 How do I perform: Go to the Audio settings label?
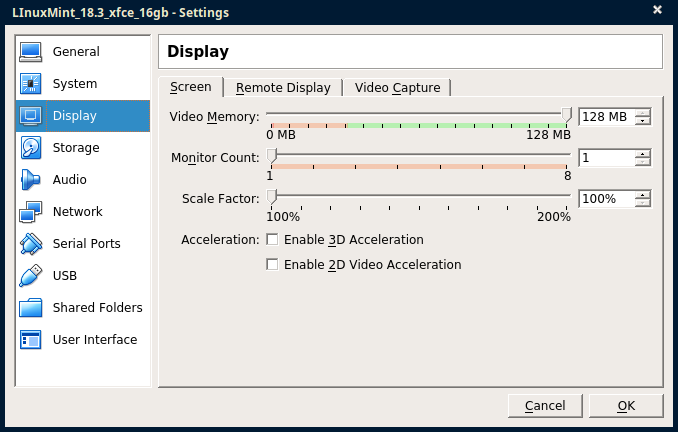point(70,180)
